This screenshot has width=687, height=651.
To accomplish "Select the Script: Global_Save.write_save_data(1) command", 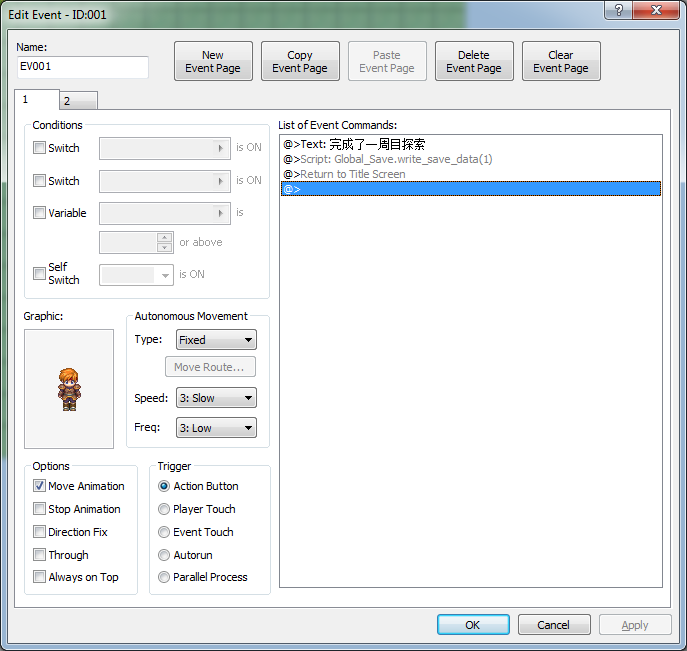I will [471, 159].
